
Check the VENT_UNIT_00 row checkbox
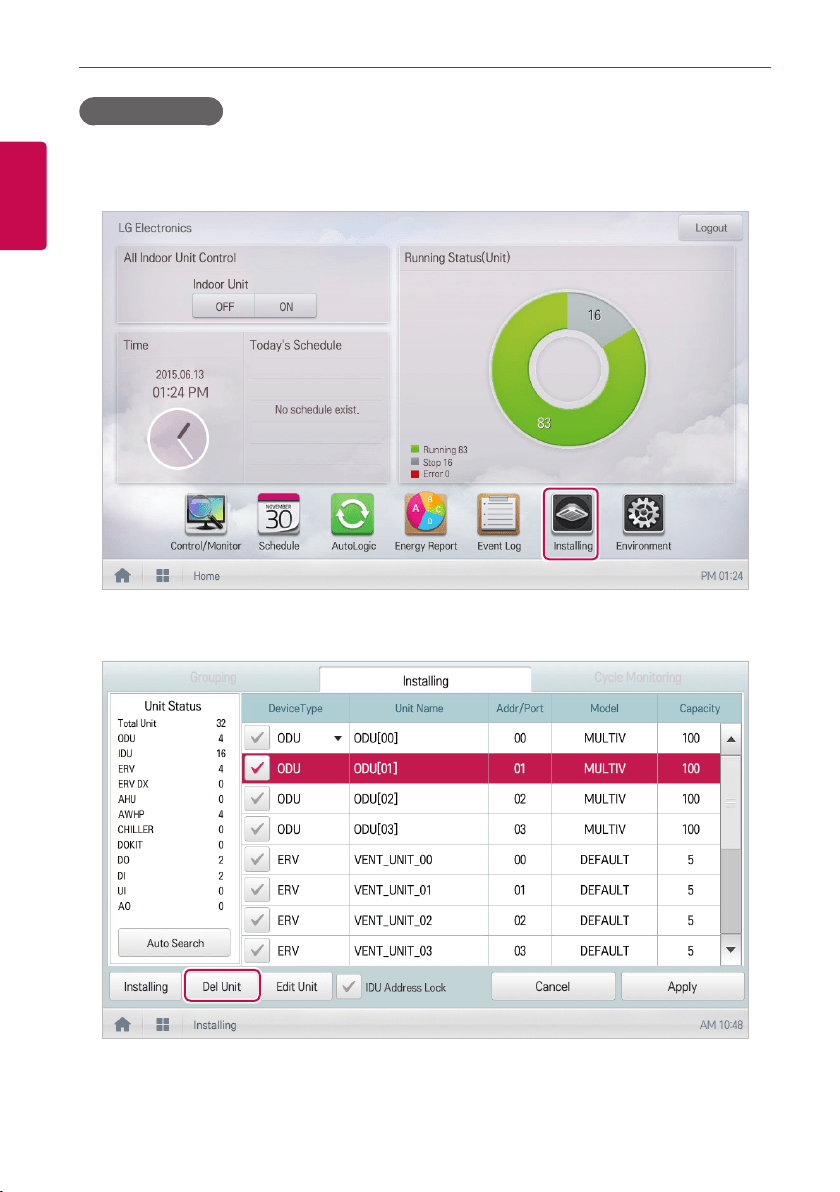coord(258,859)
